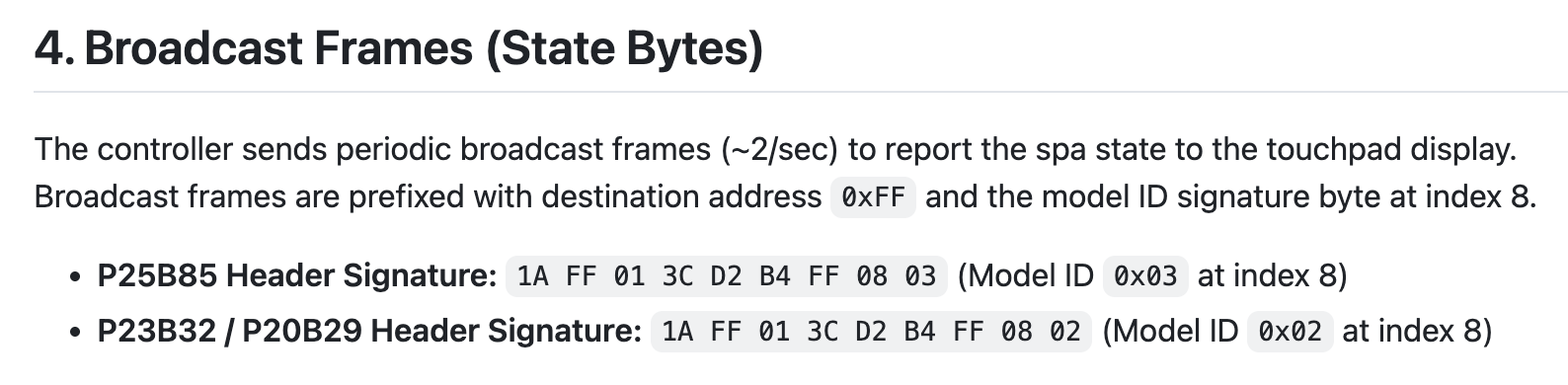The height and width of the screenshot is (385, 1568).
Task: Select the 0xFF inline code span
Action: 874,196
